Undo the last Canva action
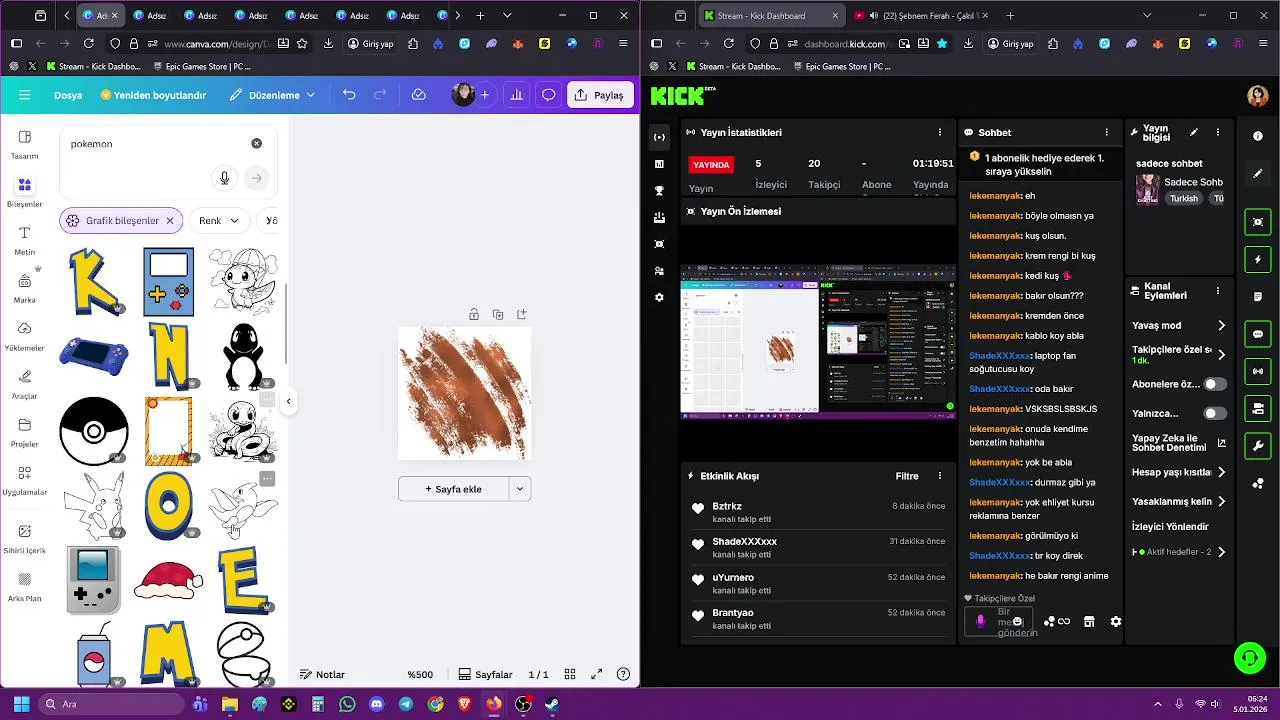Viewport: 1280px width, 720px height. click(x=349, y=95)
